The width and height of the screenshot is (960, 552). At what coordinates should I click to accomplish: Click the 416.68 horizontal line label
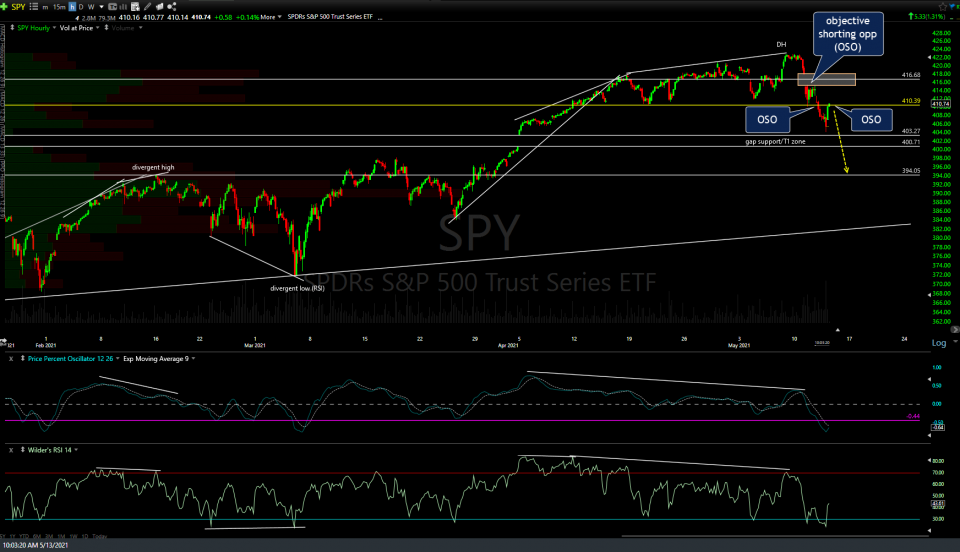coord(910,75)
